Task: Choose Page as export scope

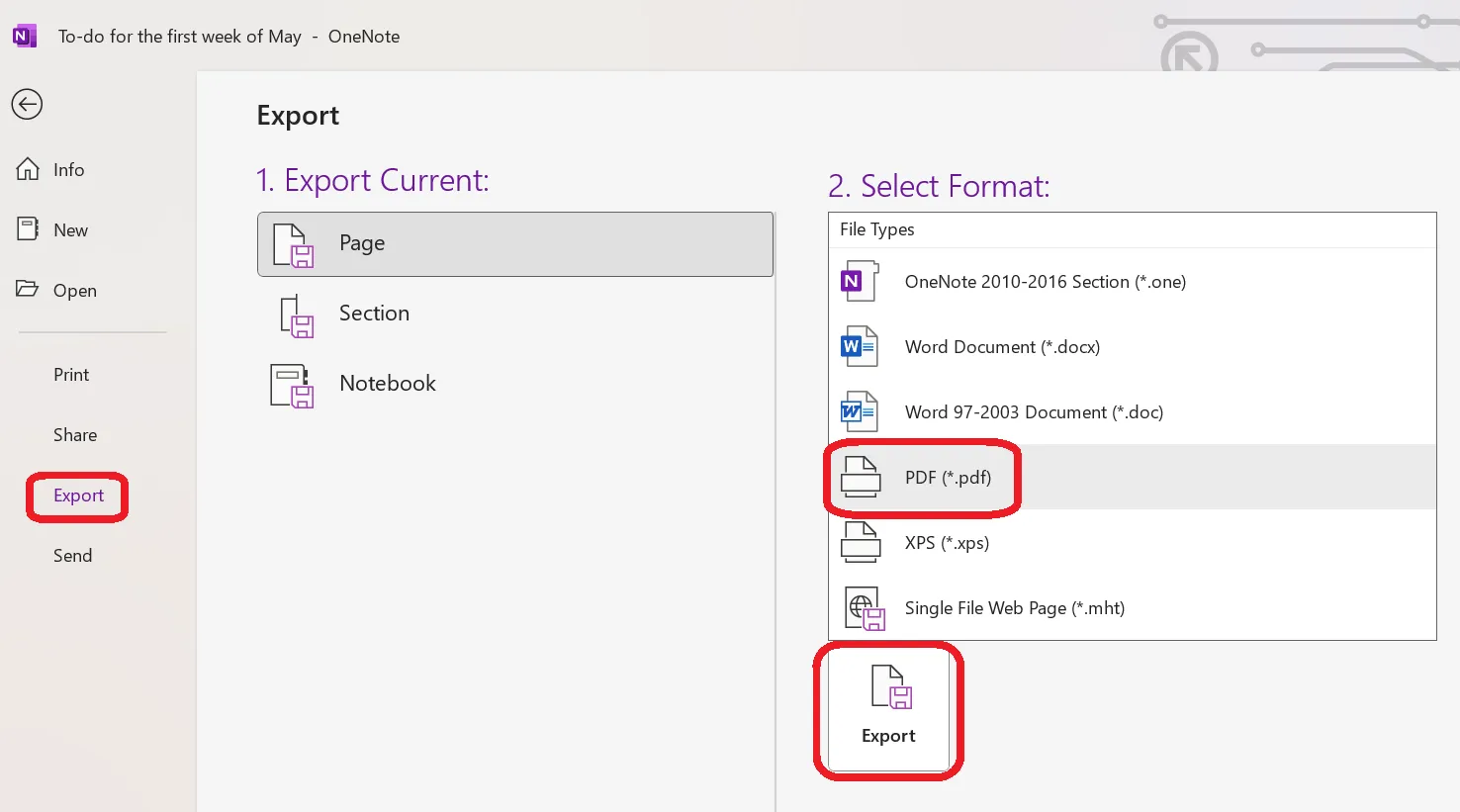Action: pos(515,244)
